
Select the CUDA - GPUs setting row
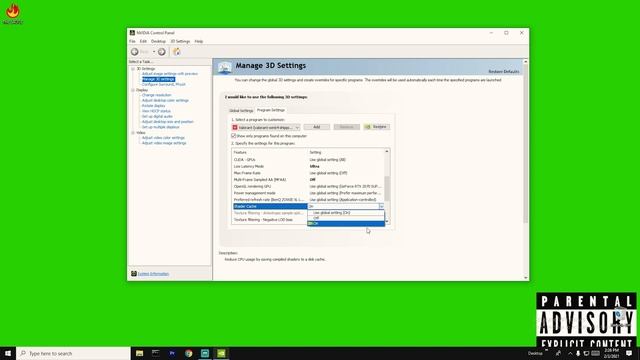[308, 160]
